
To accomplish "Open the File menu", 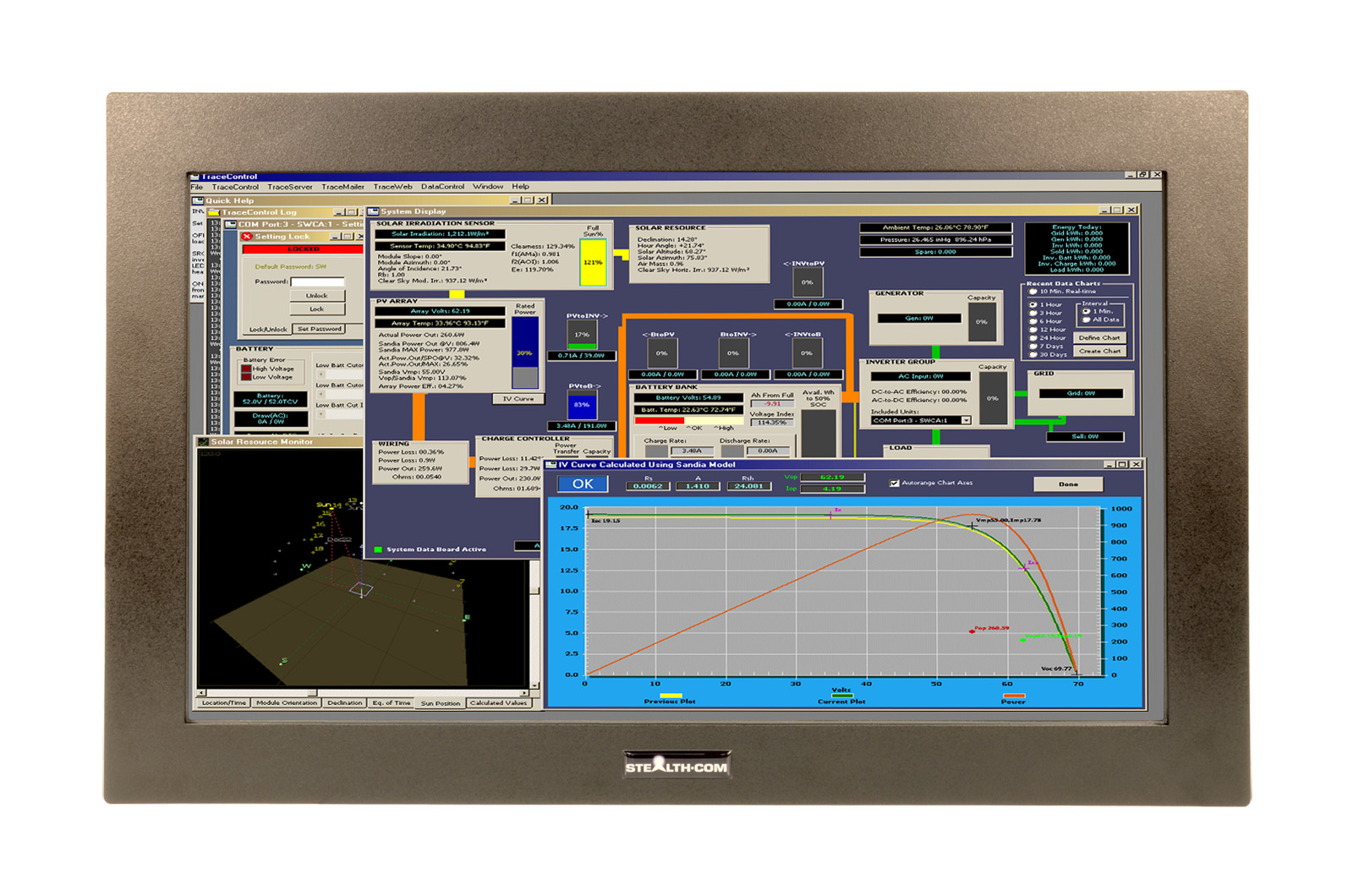I will tap(197, 187).
